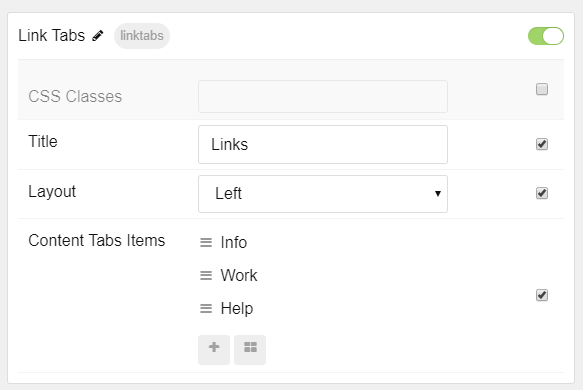
Task: Open the Help tab item
Action: pos(237,309)
